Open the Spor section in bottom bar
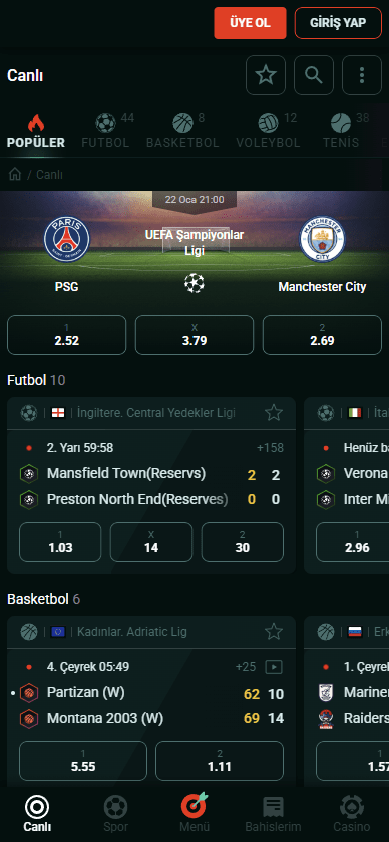This screenshot has width=389, height=842. [116, 814]
